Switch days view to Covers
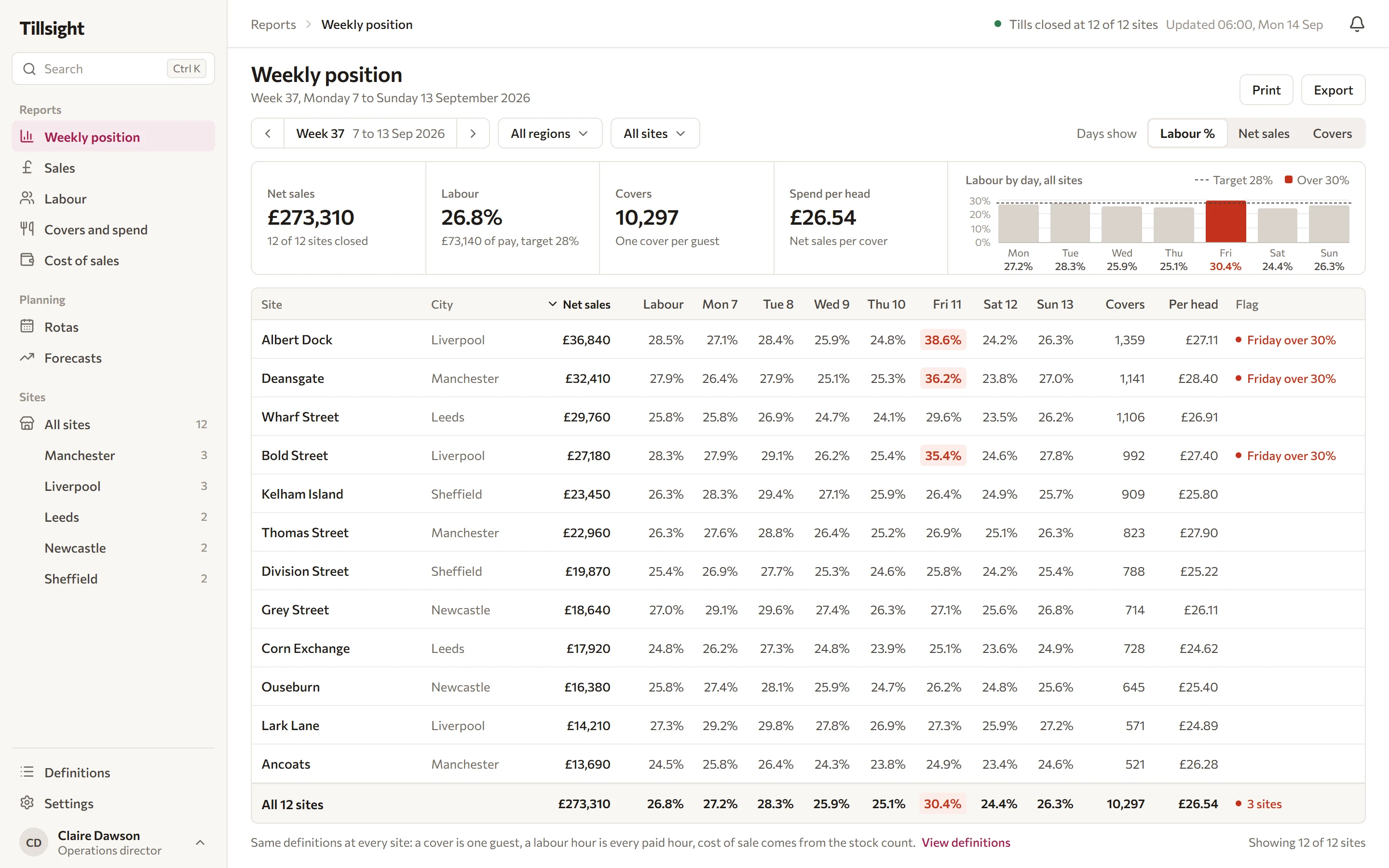The image size is (1389, 868). point(1332,133)
